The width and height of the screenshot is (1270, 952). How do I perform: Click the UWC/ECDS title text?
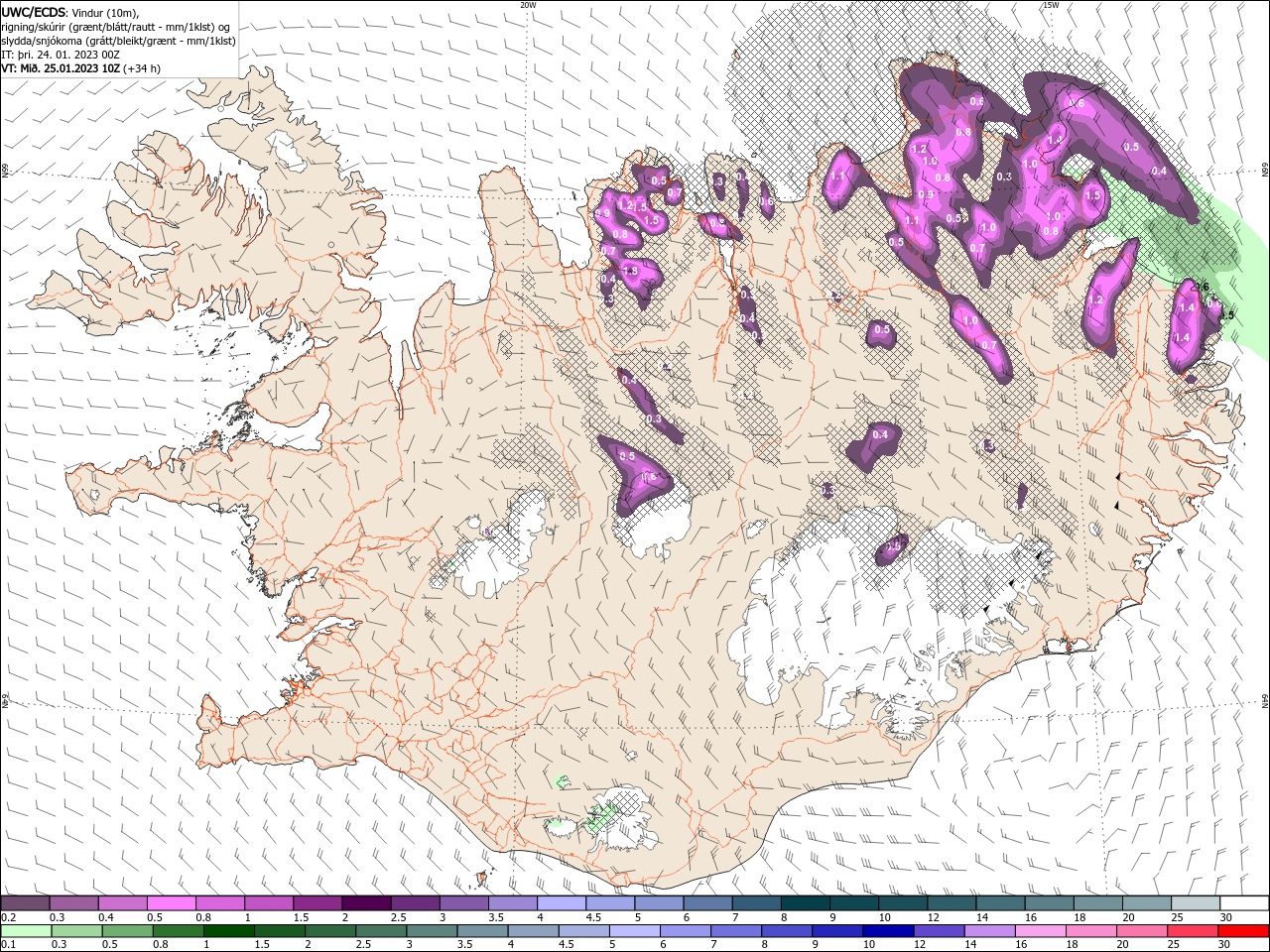(35, 12)
